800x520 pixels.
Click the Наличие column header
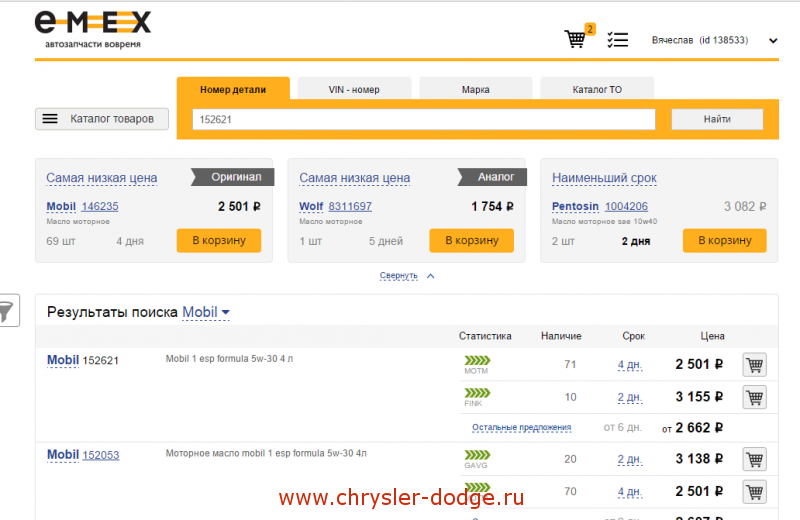(x=561, y=336)
